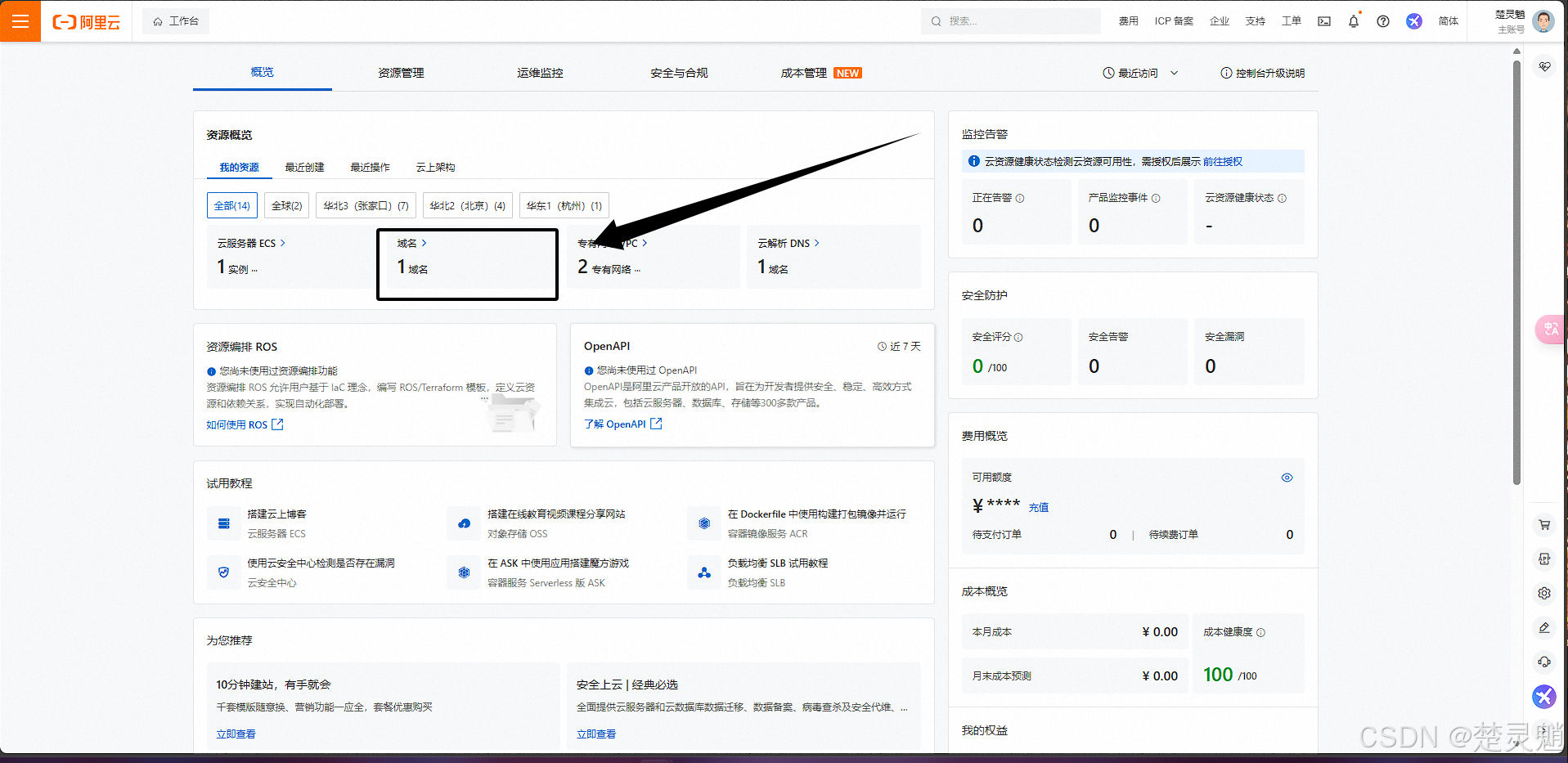Open Dockerfile 构建打包镜像 tutorial
Viewport: 1568px width, 763px height.
(816, 514)
